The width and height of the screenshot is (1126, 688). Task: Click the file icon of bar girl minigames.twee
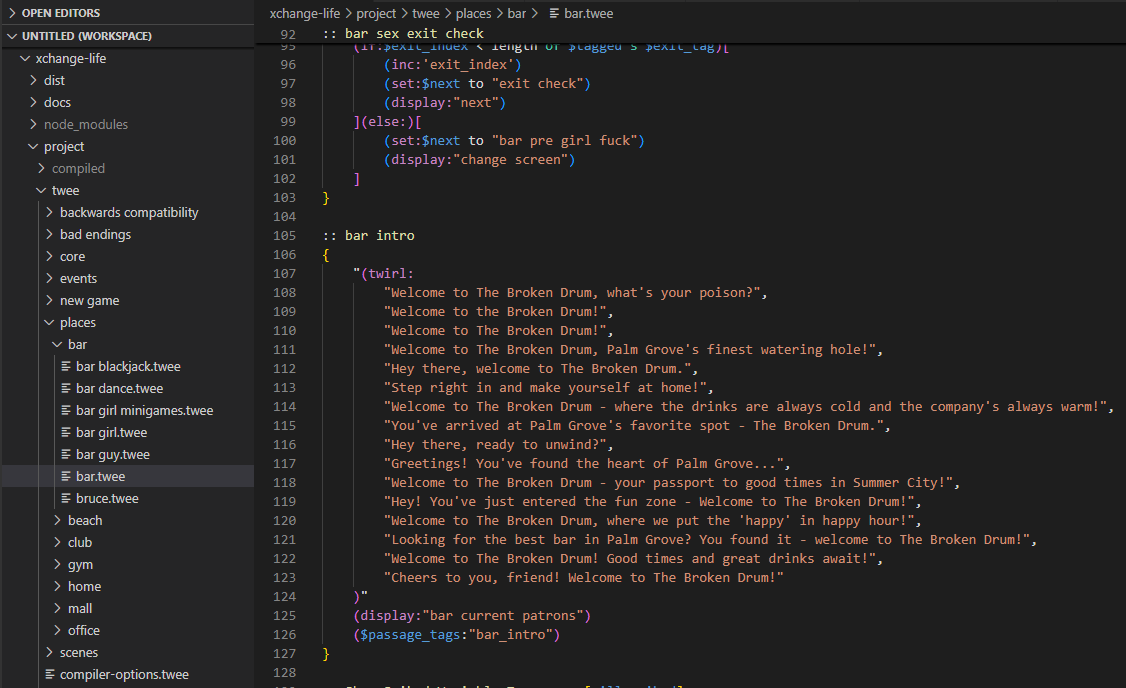coord(66,411)
